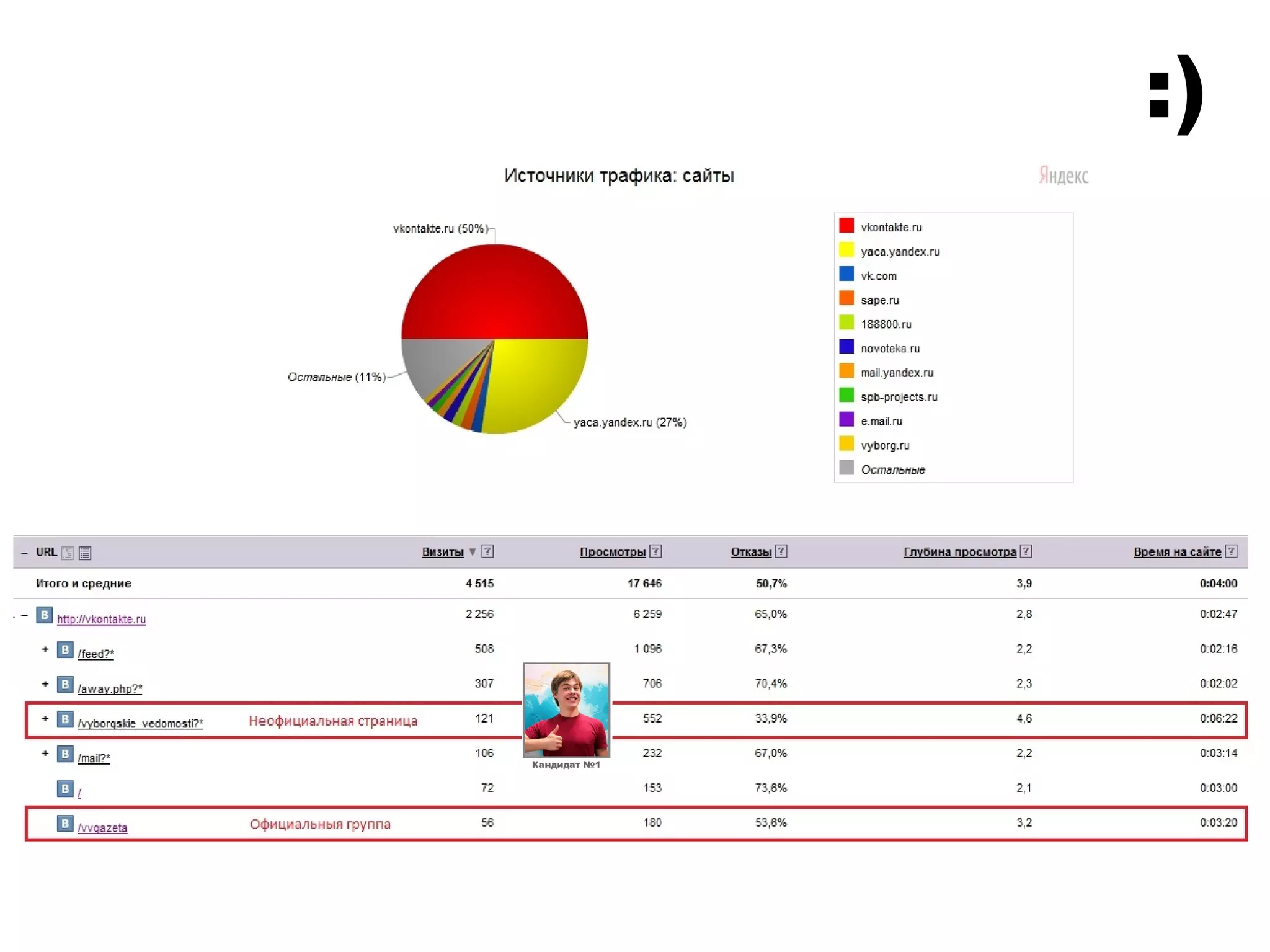Click help icon next to Время на сайте

1232,551
